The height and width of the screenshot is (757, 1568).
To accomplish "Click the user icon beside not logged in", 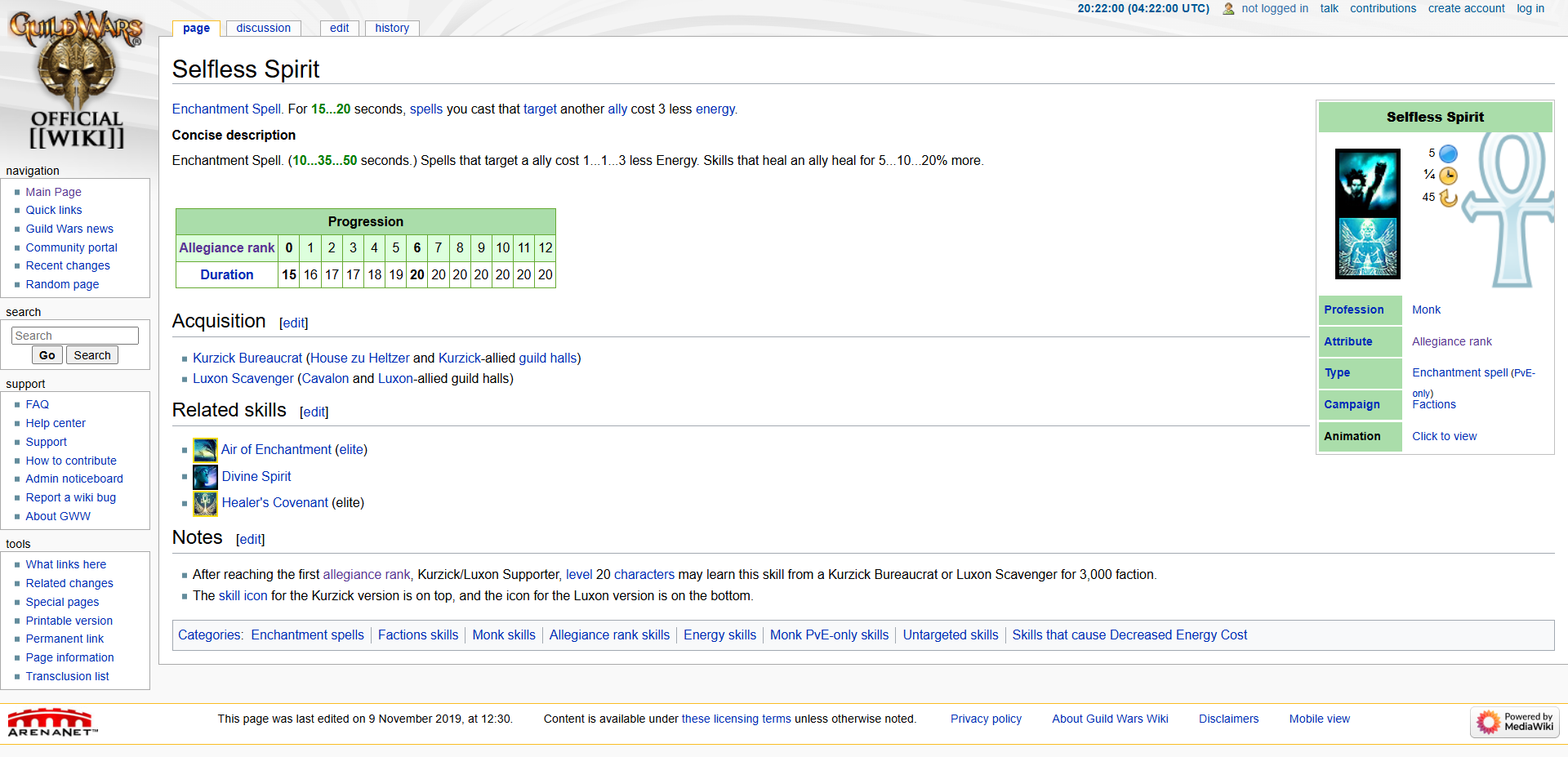I will pyautogui.click(x=1228, y=9).
